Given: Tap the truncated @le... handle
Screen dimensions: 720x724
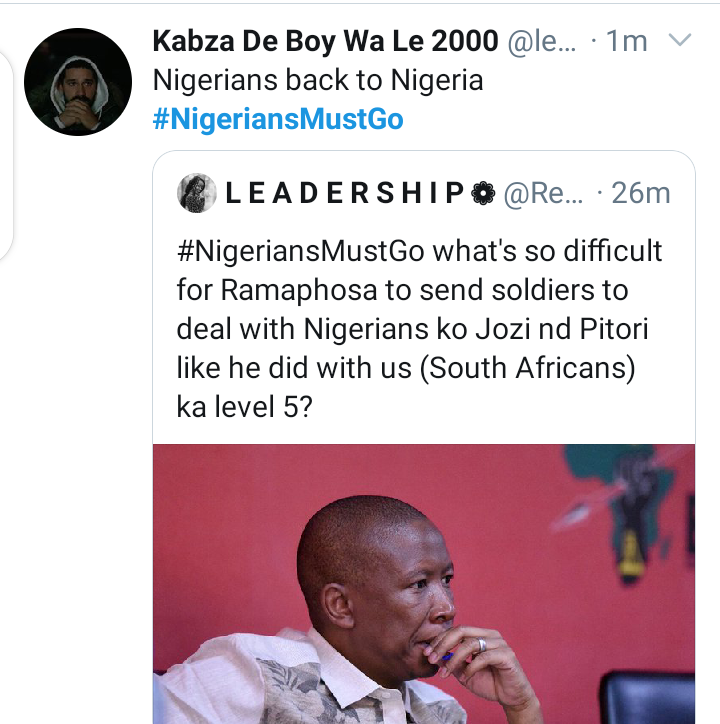Looking at the screenshot, I should pos(541,41).
